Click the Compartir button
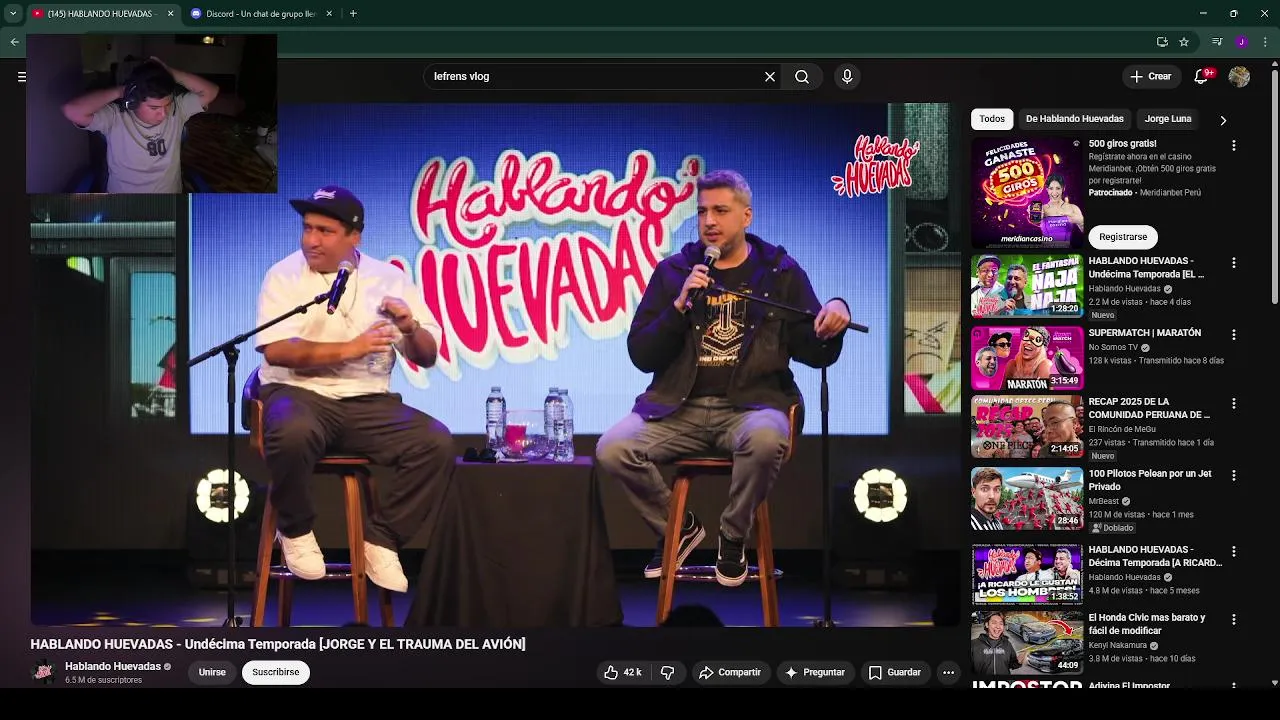Screen dimensions: 1280x720 730,673
